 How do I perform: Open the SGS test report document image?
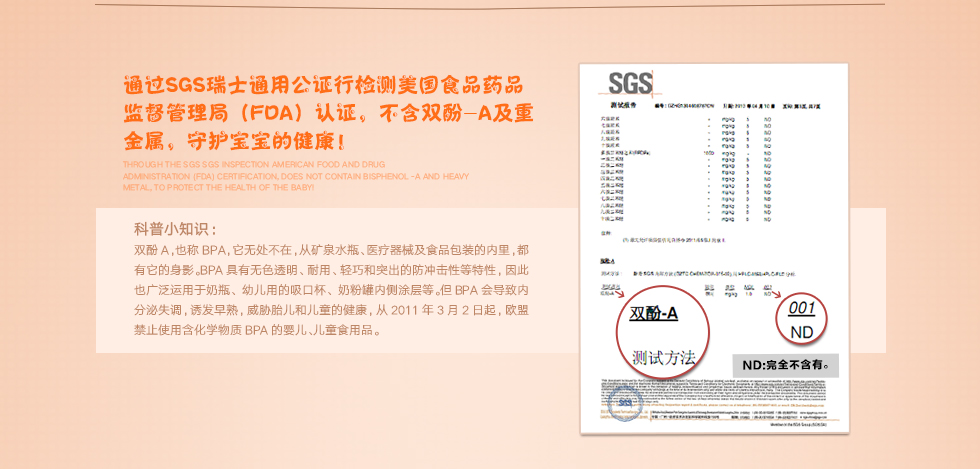[714, 248]
